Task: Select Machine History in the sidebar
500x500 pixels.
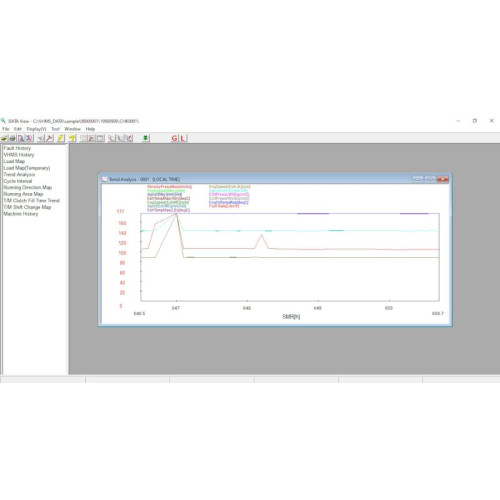Action: pyautogui.click(x=21, y=214)
